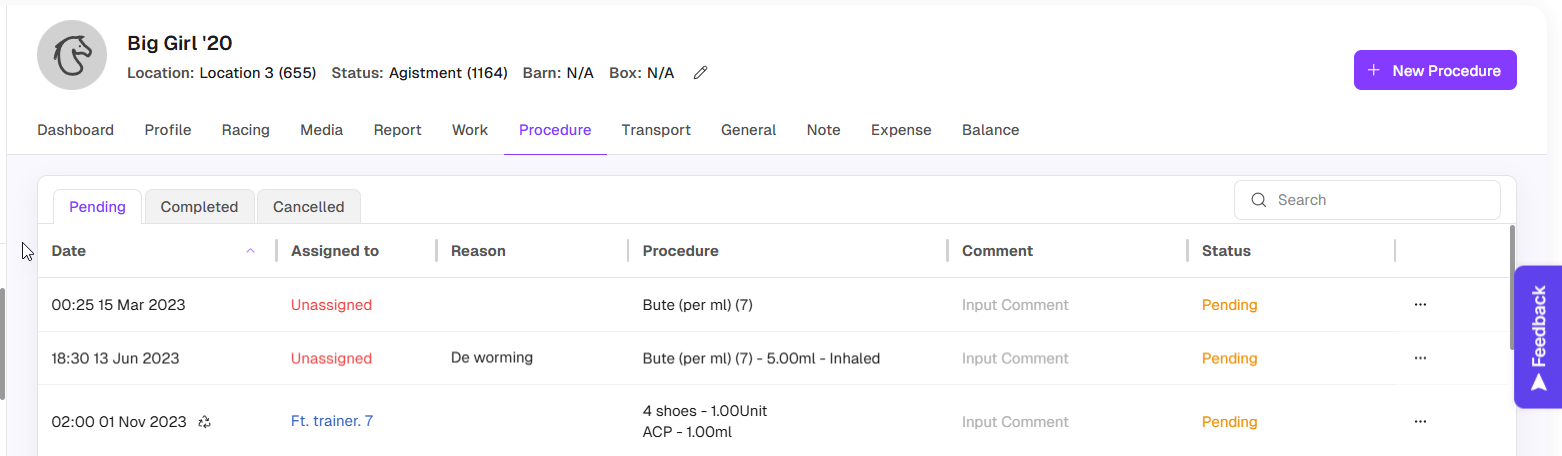
Task: Click in the Search procedures field
Action: [x=1380, y=200]
